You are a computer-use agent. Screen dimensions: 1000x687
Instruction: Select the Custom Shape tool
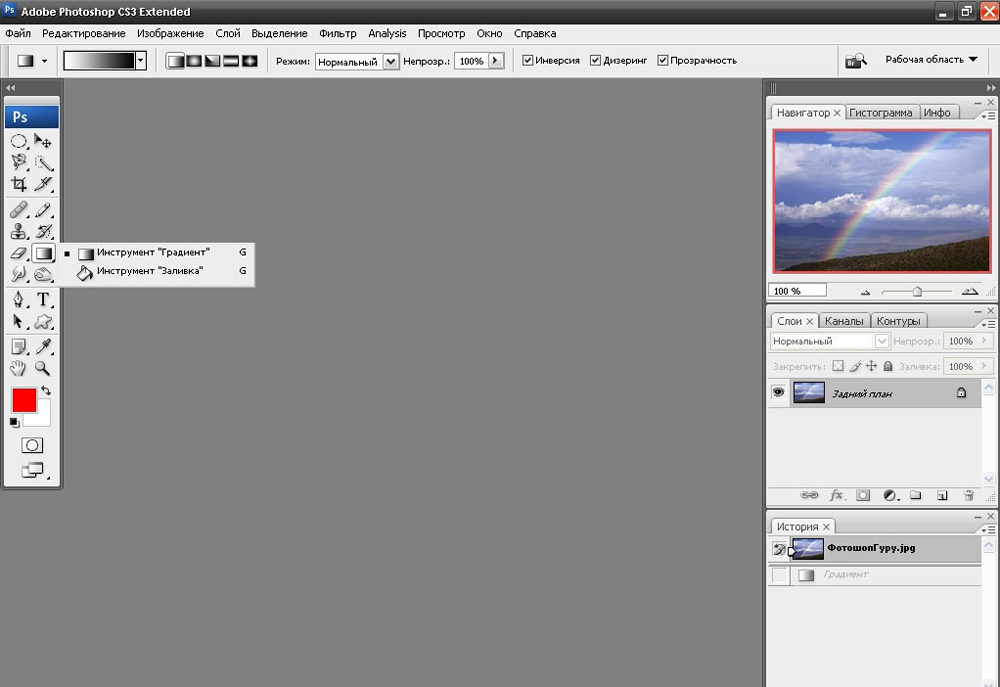[43, 321]
